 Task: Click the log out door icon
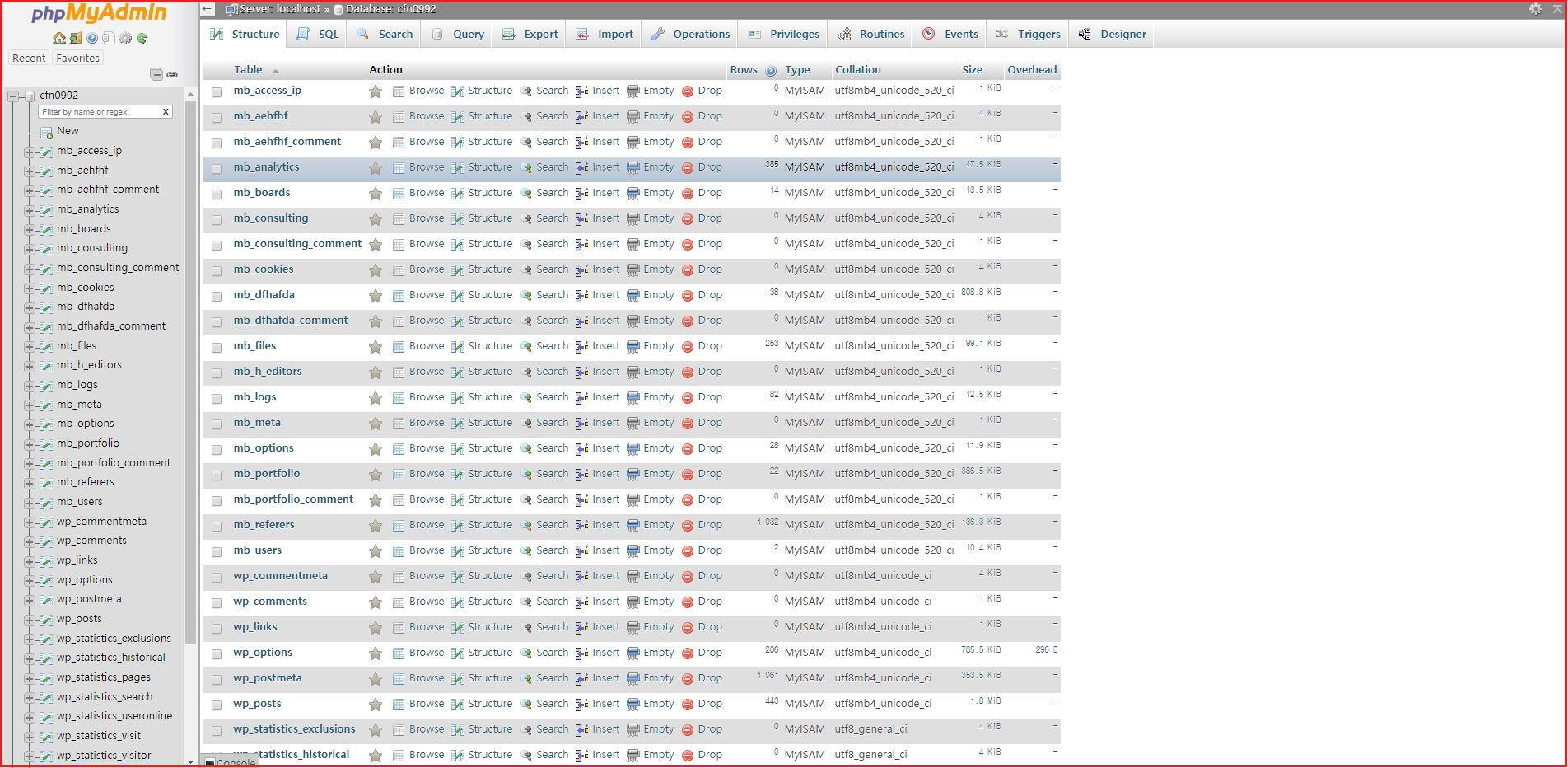tap(76, 38)
